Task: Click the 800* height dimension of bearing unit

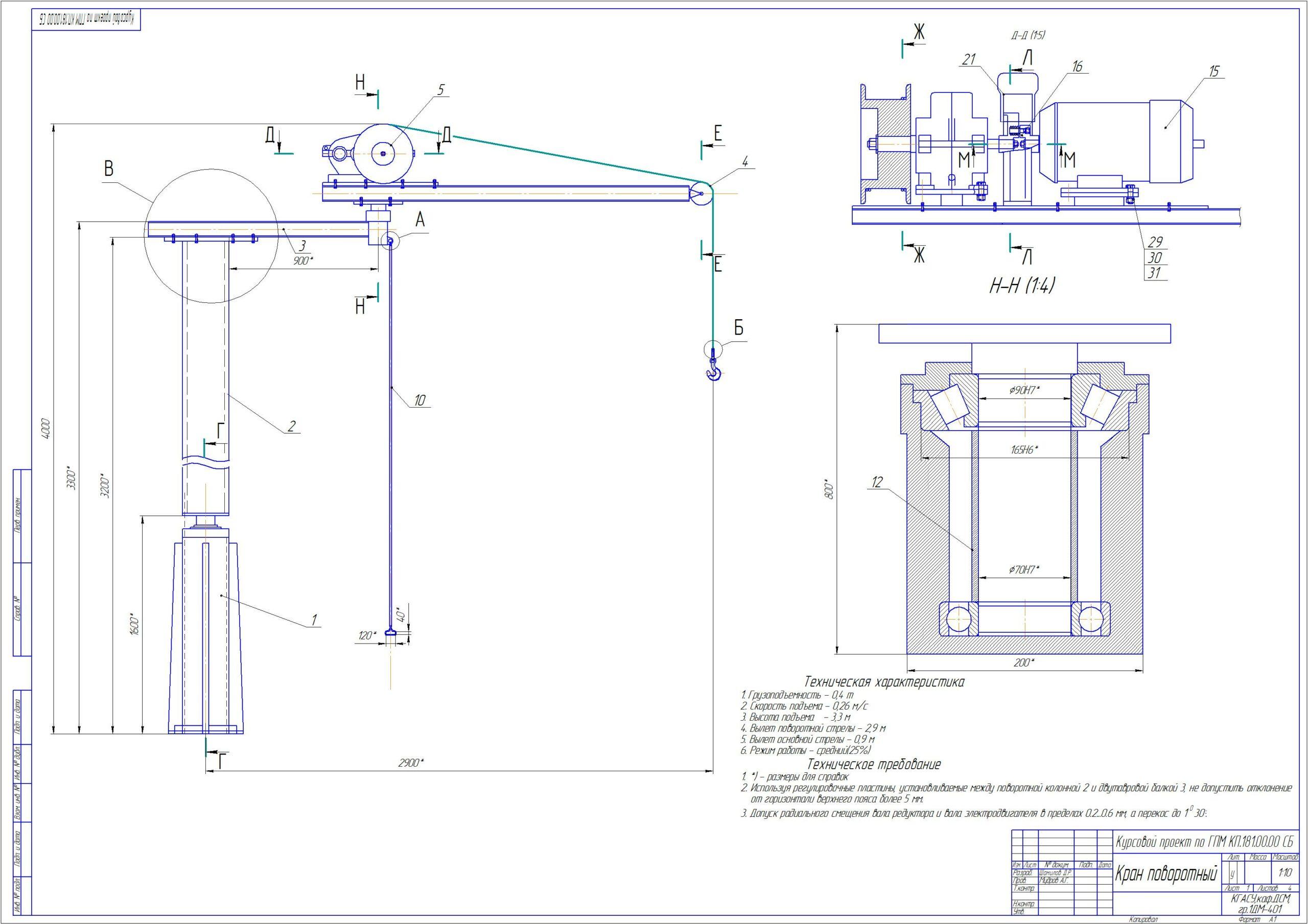Action: tap(829, 490)
